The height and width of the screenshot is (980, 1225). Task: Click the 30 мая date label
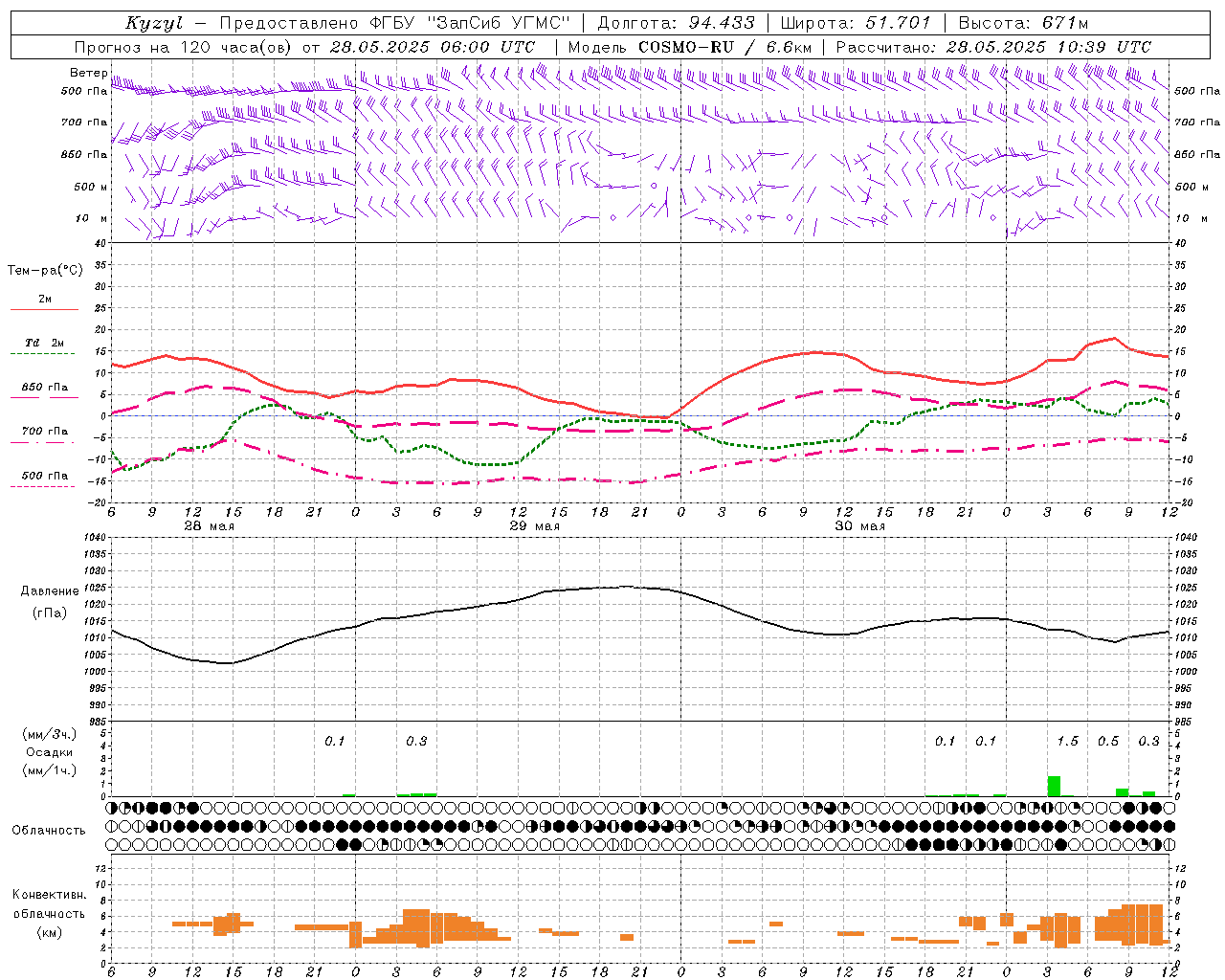tap(860, 526)
